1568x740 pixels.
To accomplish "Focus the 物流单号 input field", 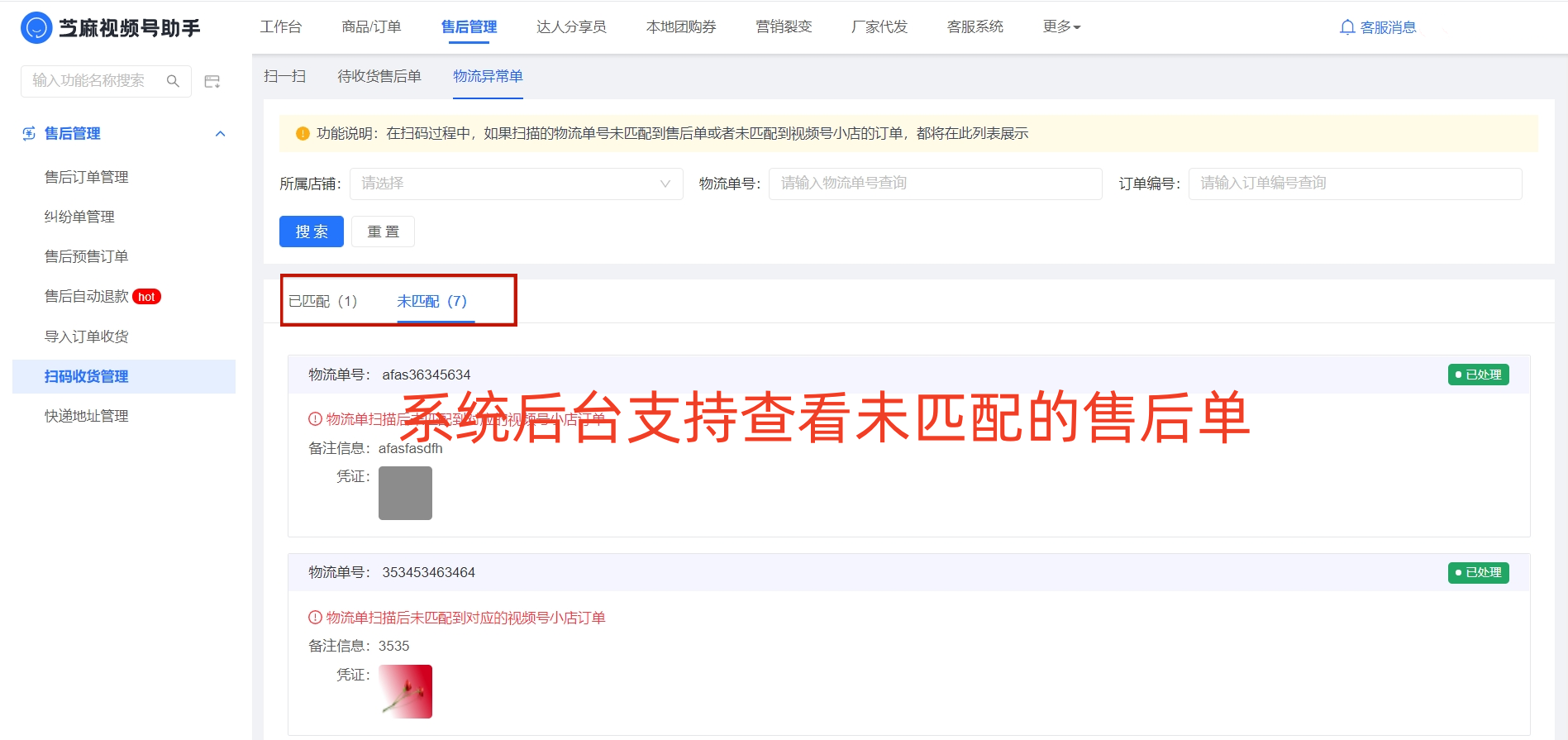I will click(x=935, y=184).
